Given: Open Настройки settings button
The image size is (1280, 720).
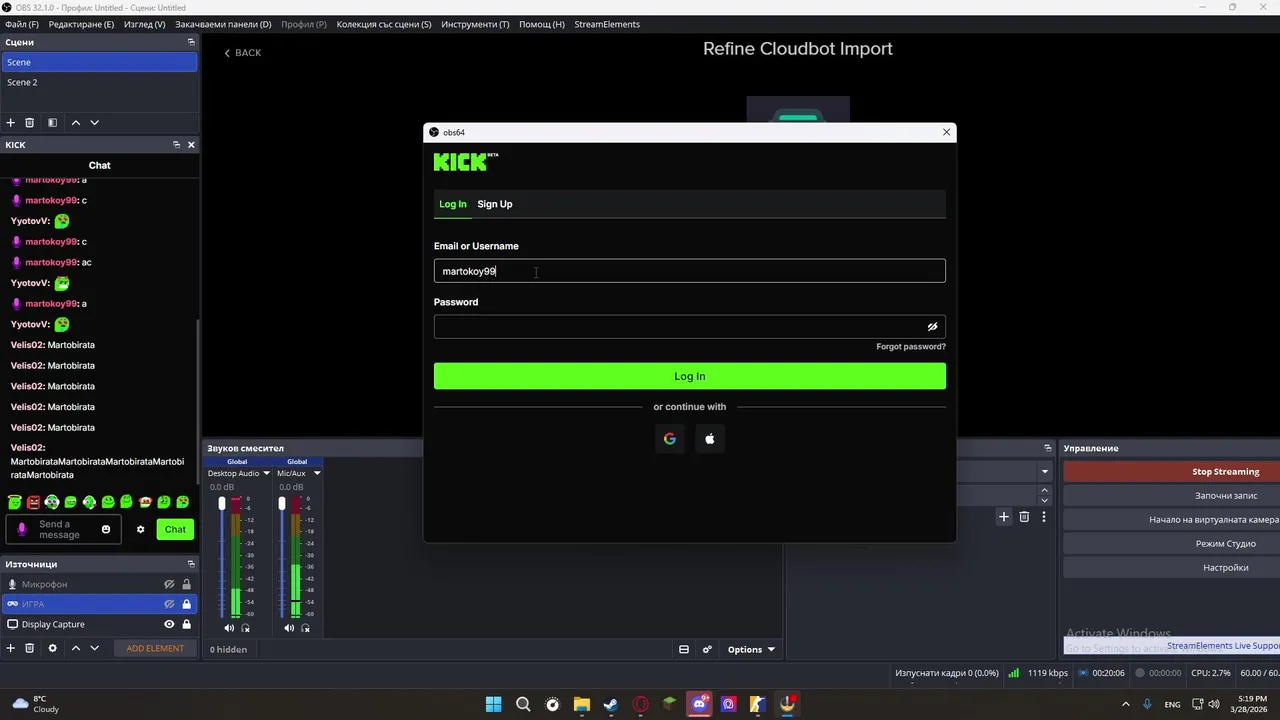Looking at the screenshot, I should click(1171, 568).
